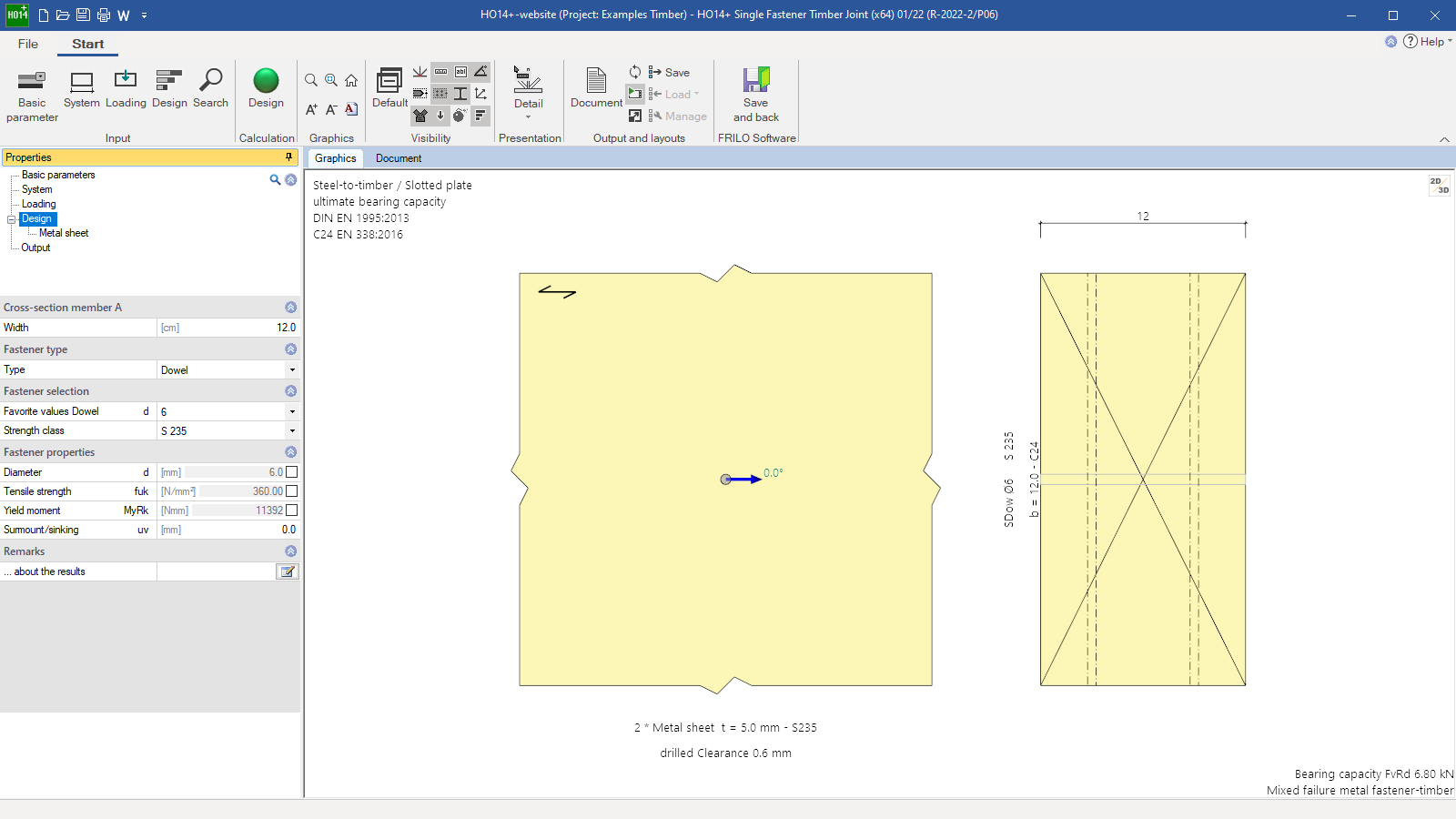Click Save and back to FRILO
The height and width of the screenshot is (819, 1456).
(756, 95)
